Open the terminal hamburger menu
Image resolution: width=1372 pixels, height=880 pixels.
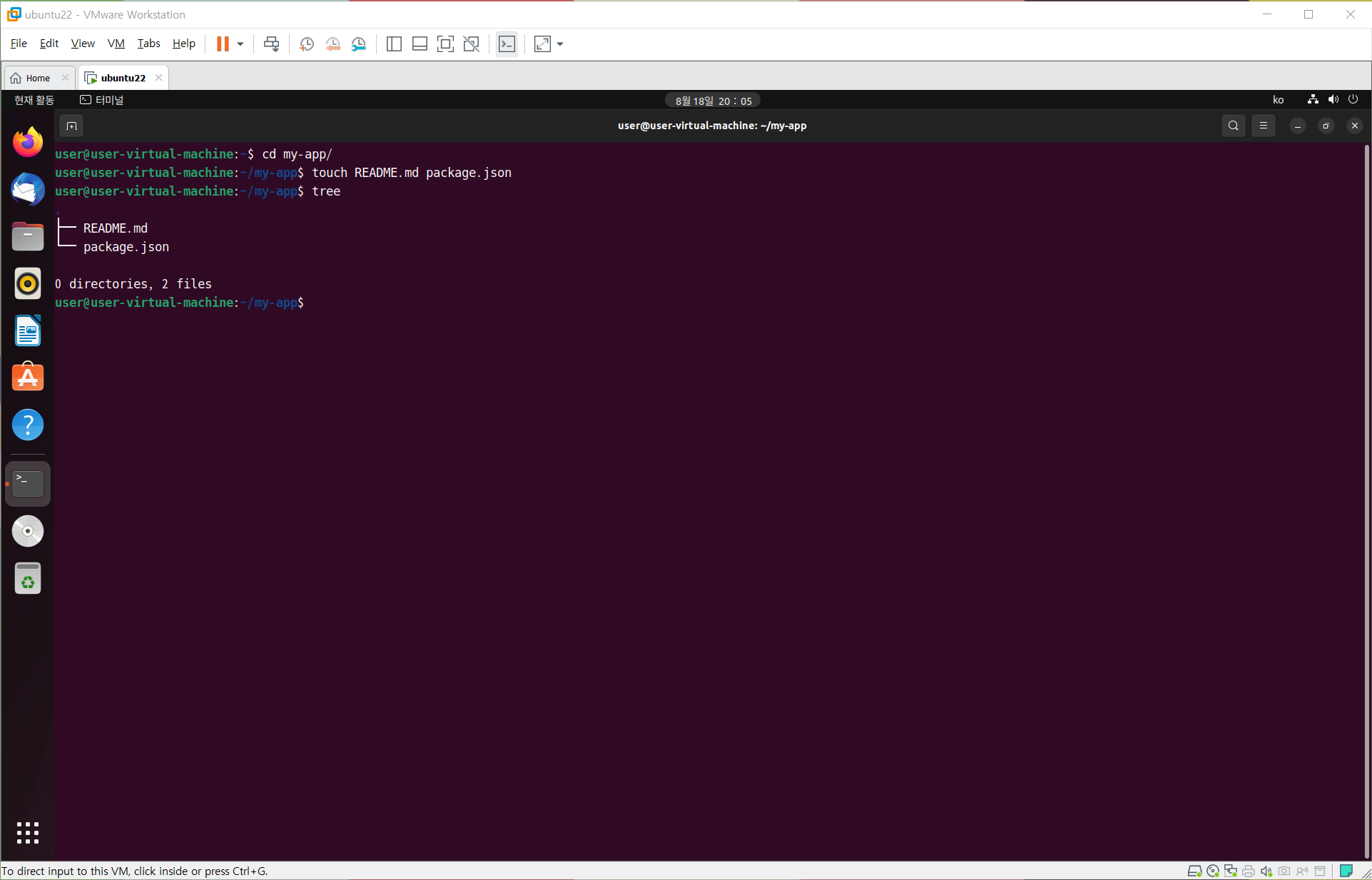[x=1263, y=126]
